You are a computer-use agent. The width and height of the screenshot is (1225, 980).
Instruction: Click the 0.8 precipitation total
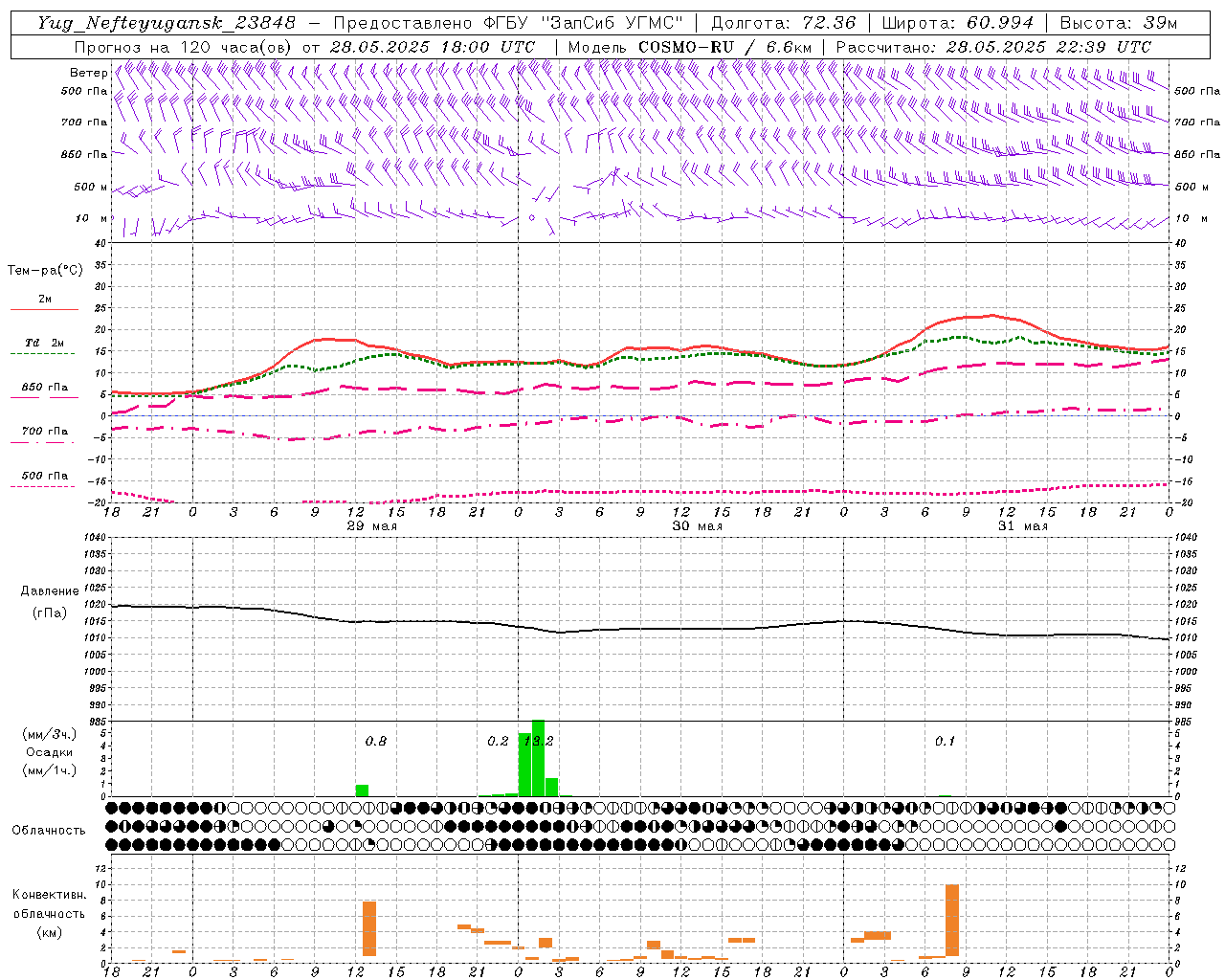[376, 741]
